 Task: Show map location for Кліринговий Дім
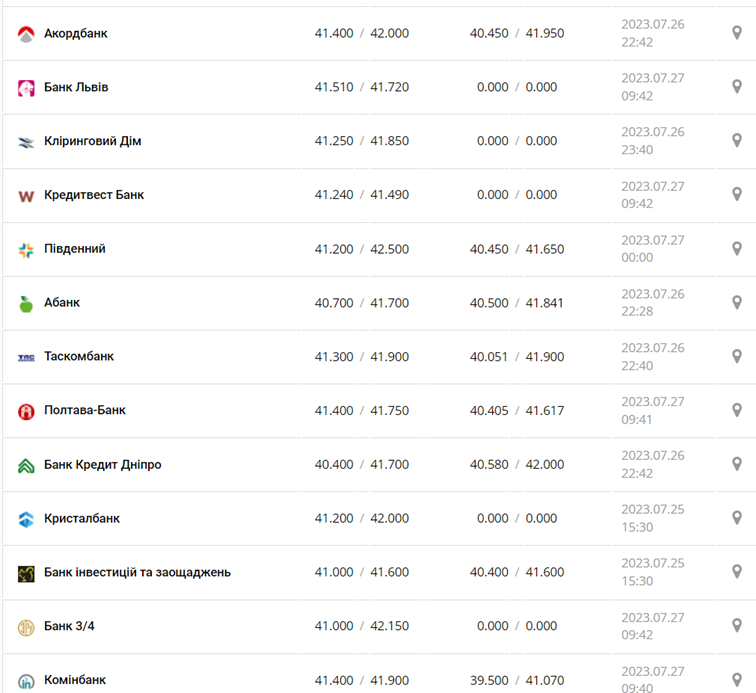[737, 141]
